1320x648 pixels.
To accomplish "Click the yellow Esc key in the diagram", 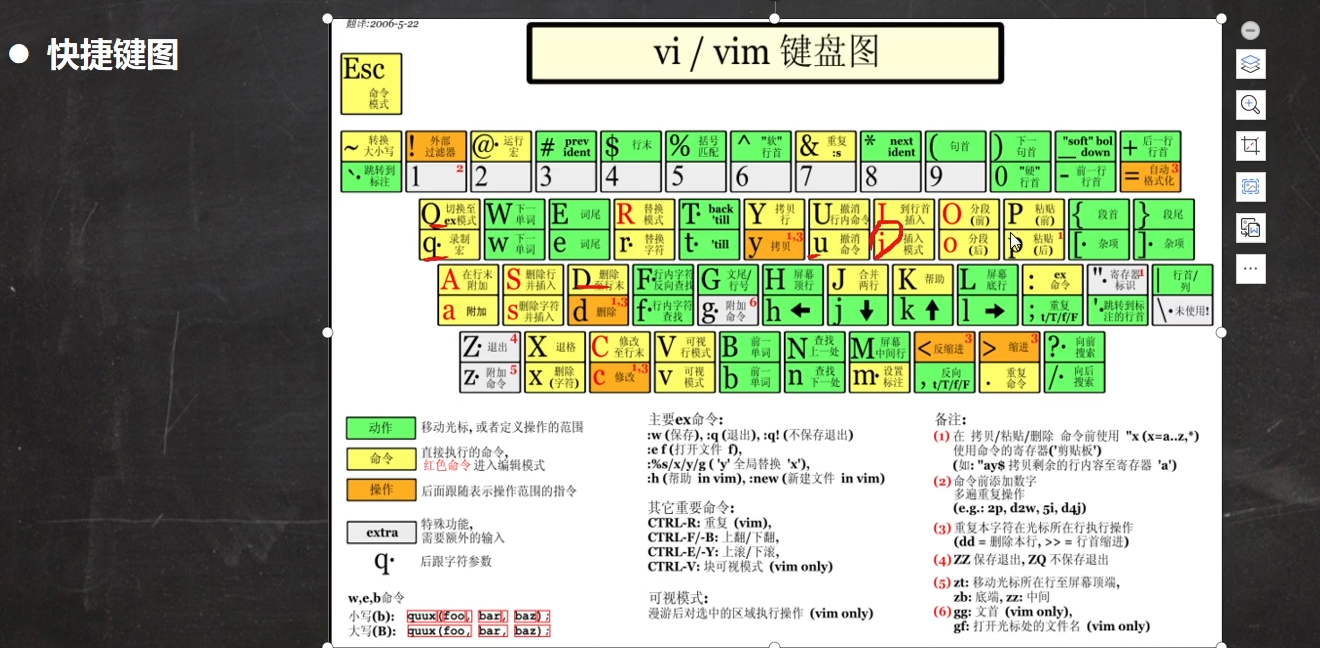I will pyautogui.click(x=371, y=84).
